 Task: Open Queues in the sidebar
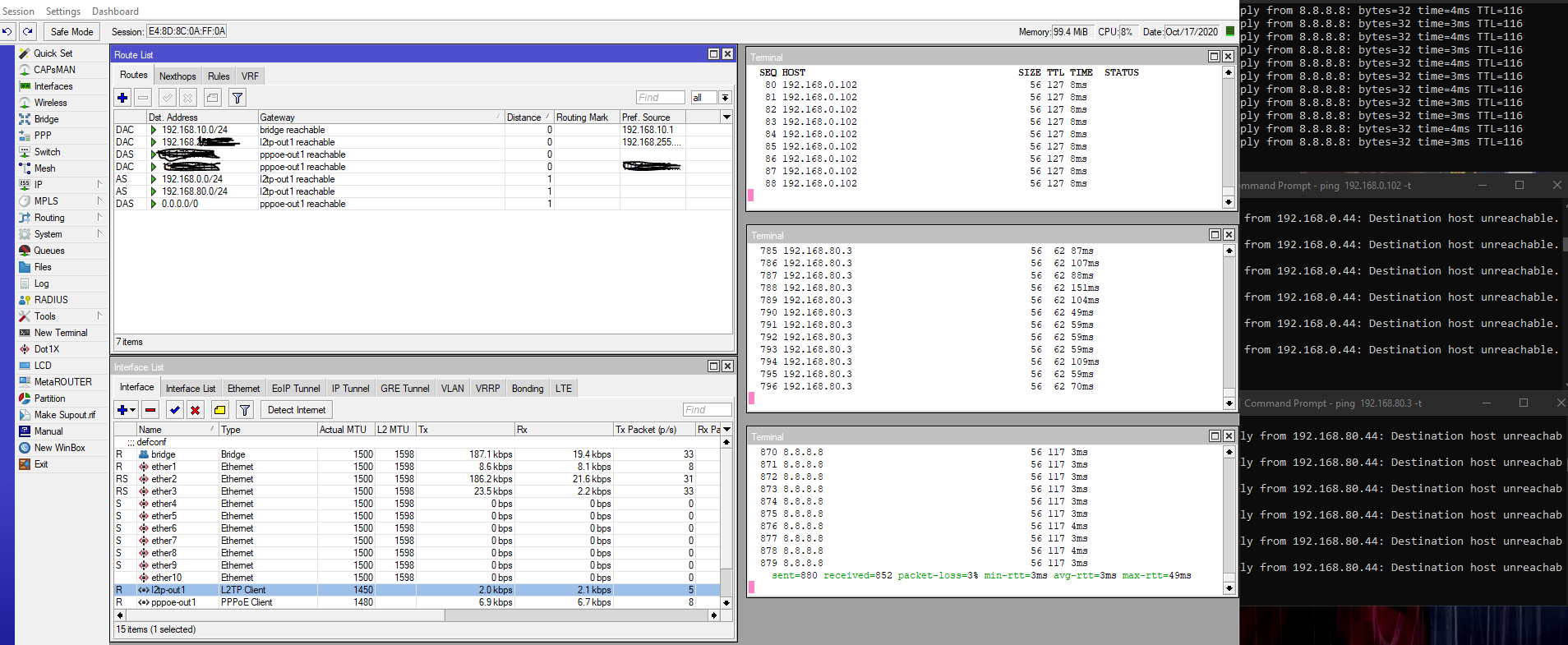click(49, 251)
